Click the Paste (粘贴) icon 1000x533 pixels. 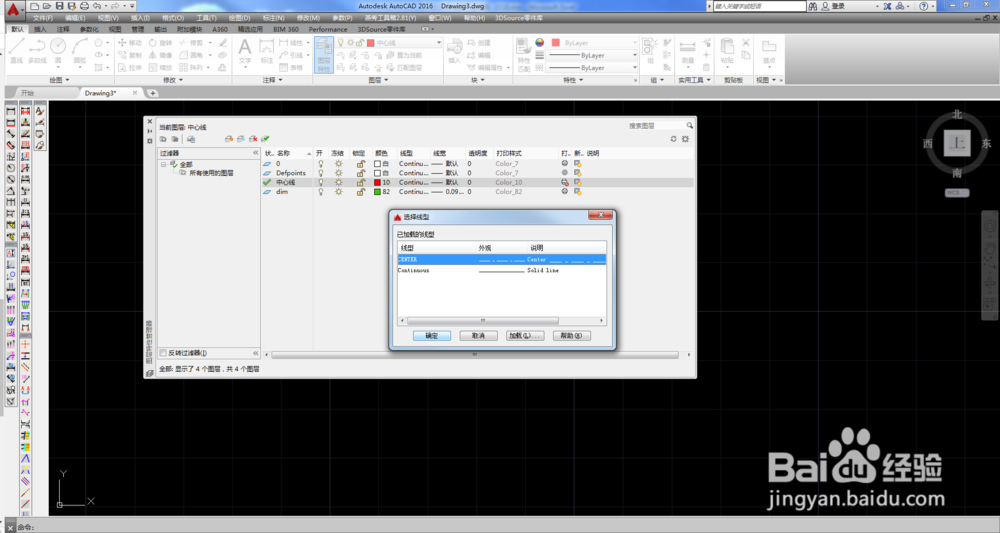[x=727, y=50]
